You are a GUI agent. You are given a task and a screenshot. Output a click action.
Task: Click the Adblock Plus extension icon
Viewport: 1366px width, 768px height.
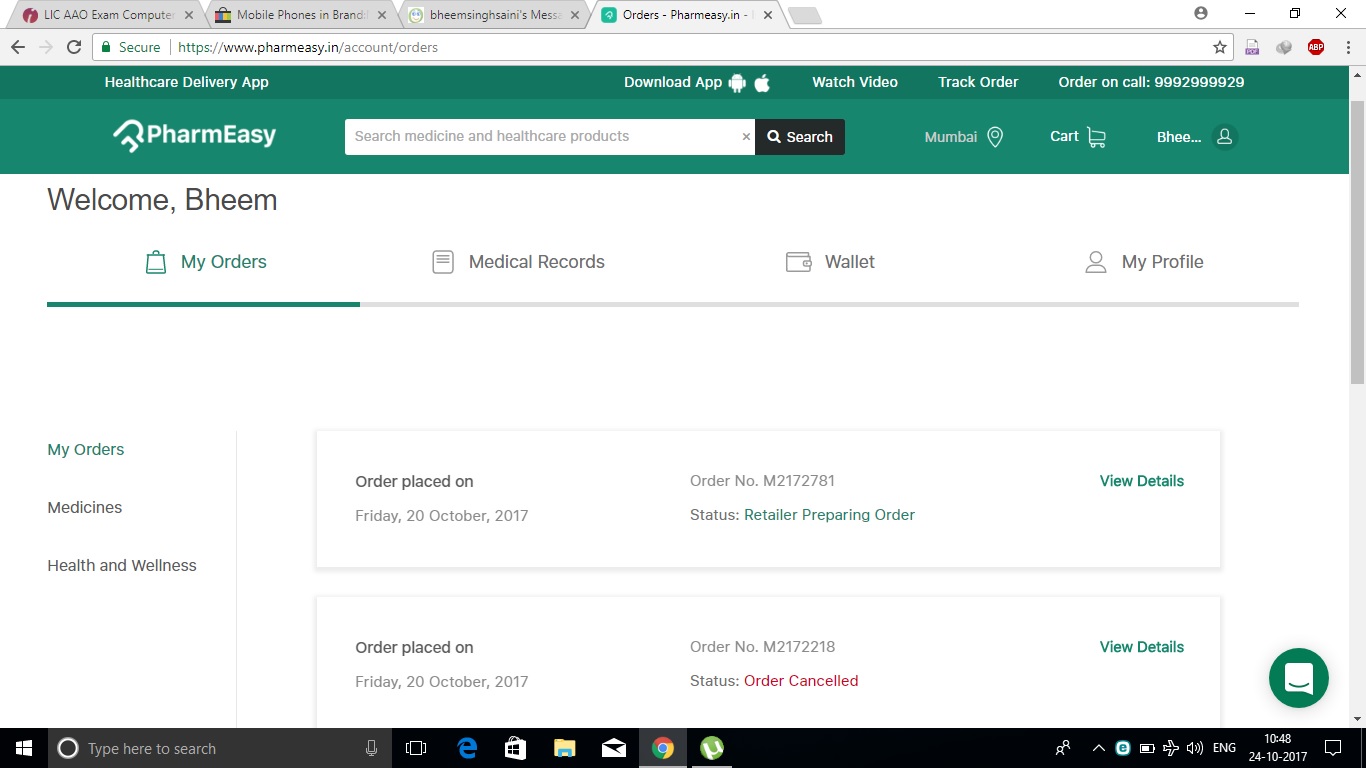tap(1316, 47)
